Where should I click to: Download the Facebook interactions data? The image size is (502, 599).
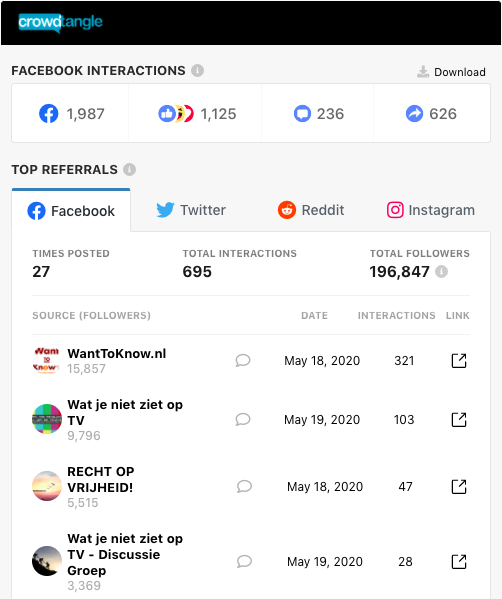point(451,72)
